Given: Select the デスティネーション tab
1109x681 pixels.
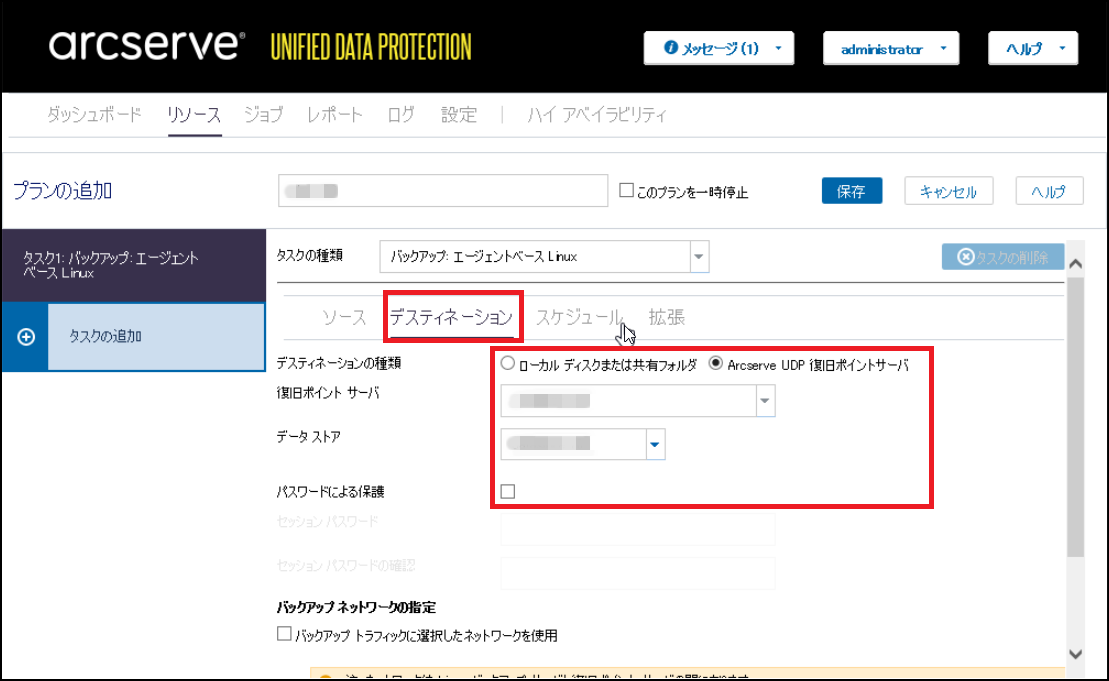Looking at the screenshot, I should 451,318.
